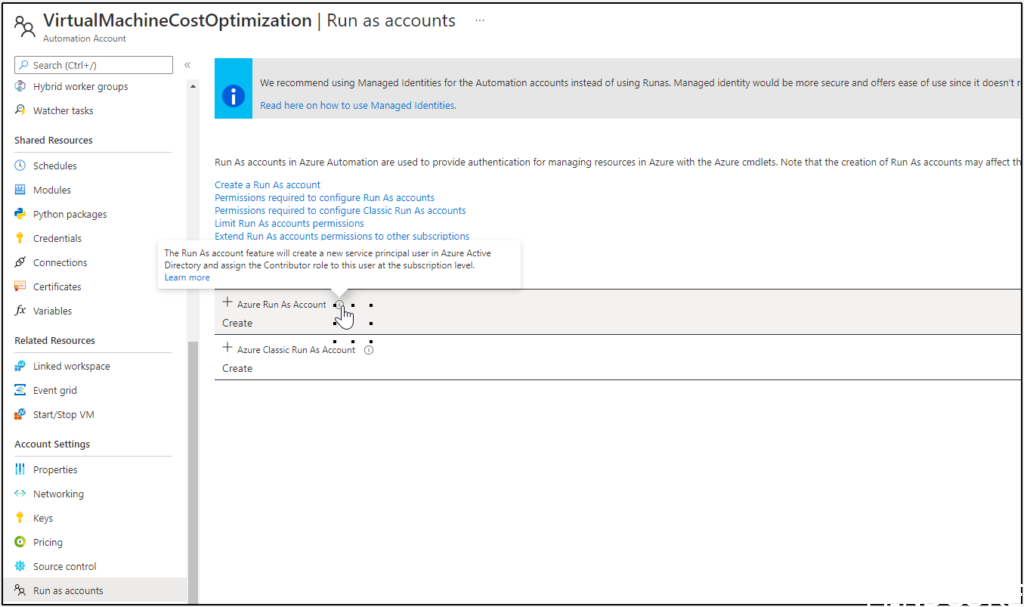Go to Properties under Account Settings
This screenshot has height=607, width=1024.
tap(56, 470)
